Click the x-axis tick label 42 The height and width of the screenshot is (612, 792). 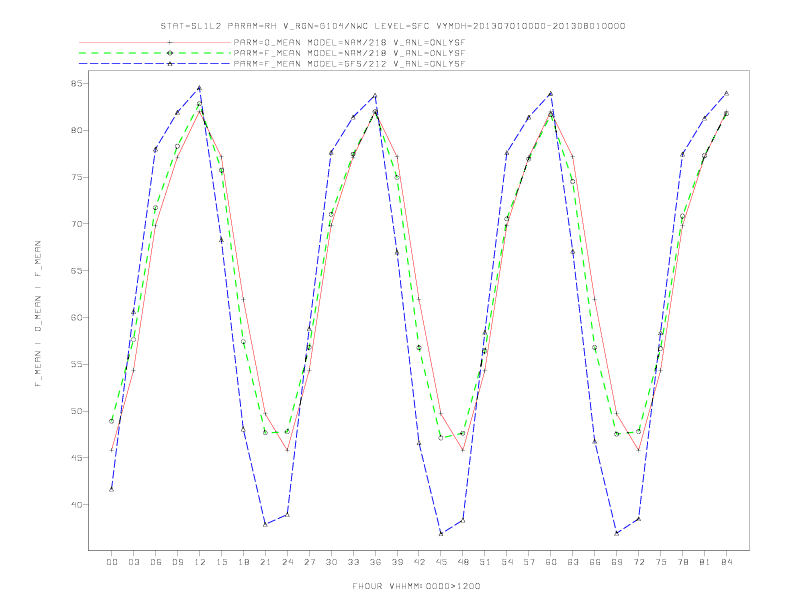419,562
